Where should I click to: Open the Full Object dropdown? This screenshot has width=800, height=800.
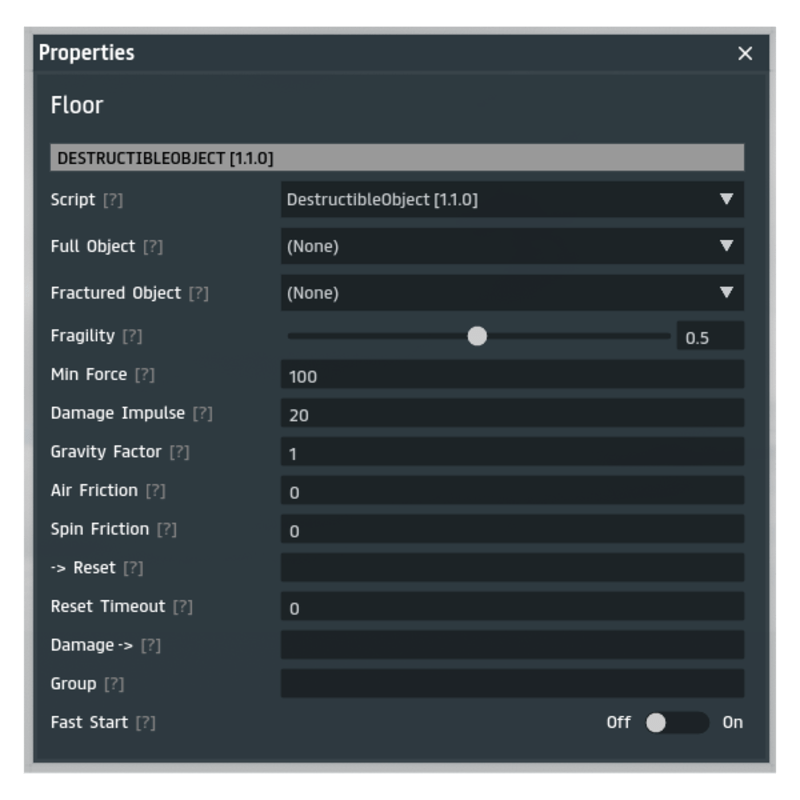[512, 246]
